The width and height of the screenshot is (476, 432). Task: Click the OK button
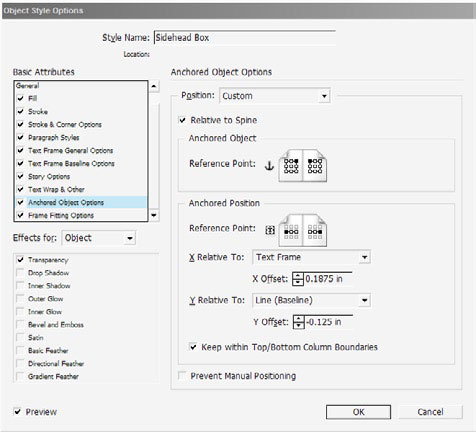(x=358, y=412)
